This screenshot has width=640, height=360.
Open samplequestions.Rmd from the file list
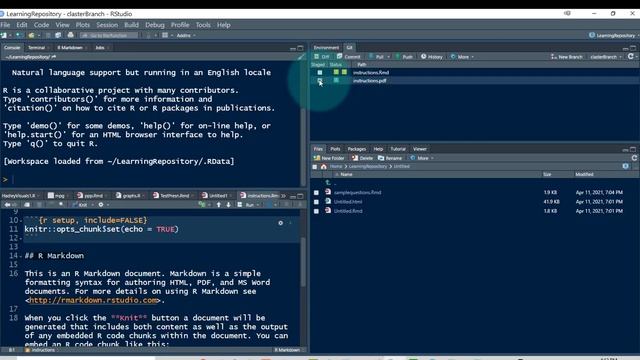(357, 192)
